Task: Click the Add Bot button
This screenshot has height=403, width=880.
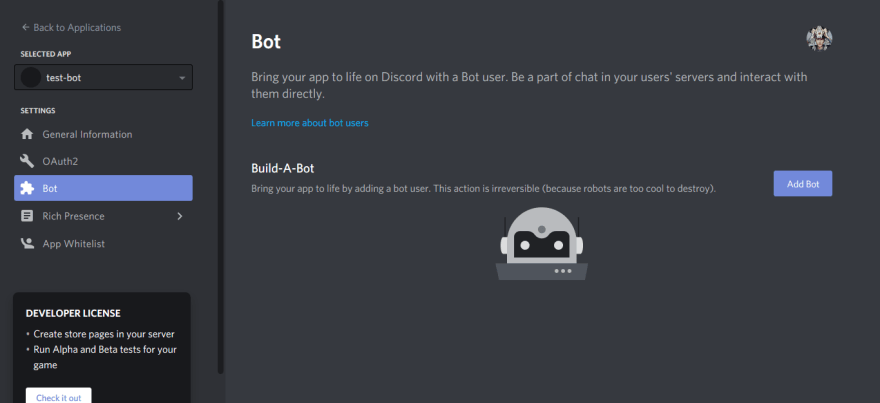Action: [803, 184]
